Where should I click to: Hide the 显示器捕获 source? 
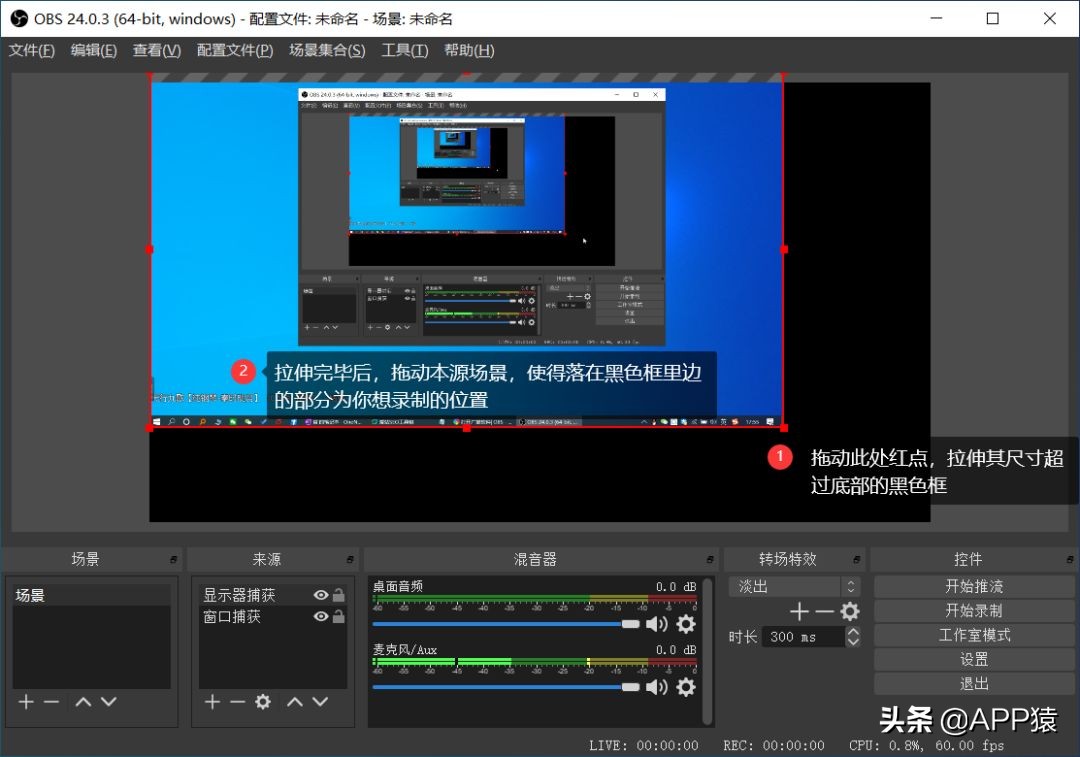[x=320, y=594]
